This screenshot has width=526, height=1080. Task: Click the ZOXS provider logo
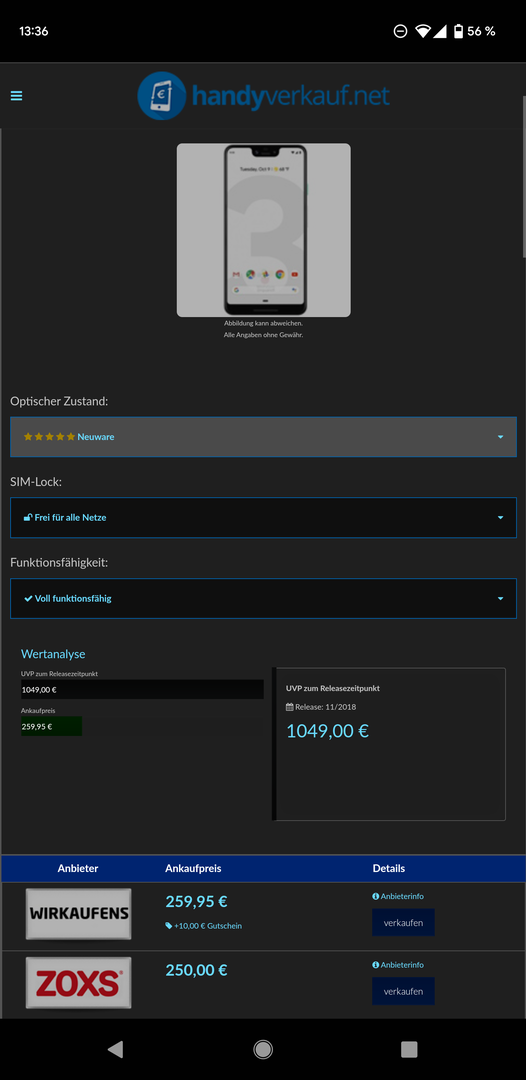pos(78,982)
